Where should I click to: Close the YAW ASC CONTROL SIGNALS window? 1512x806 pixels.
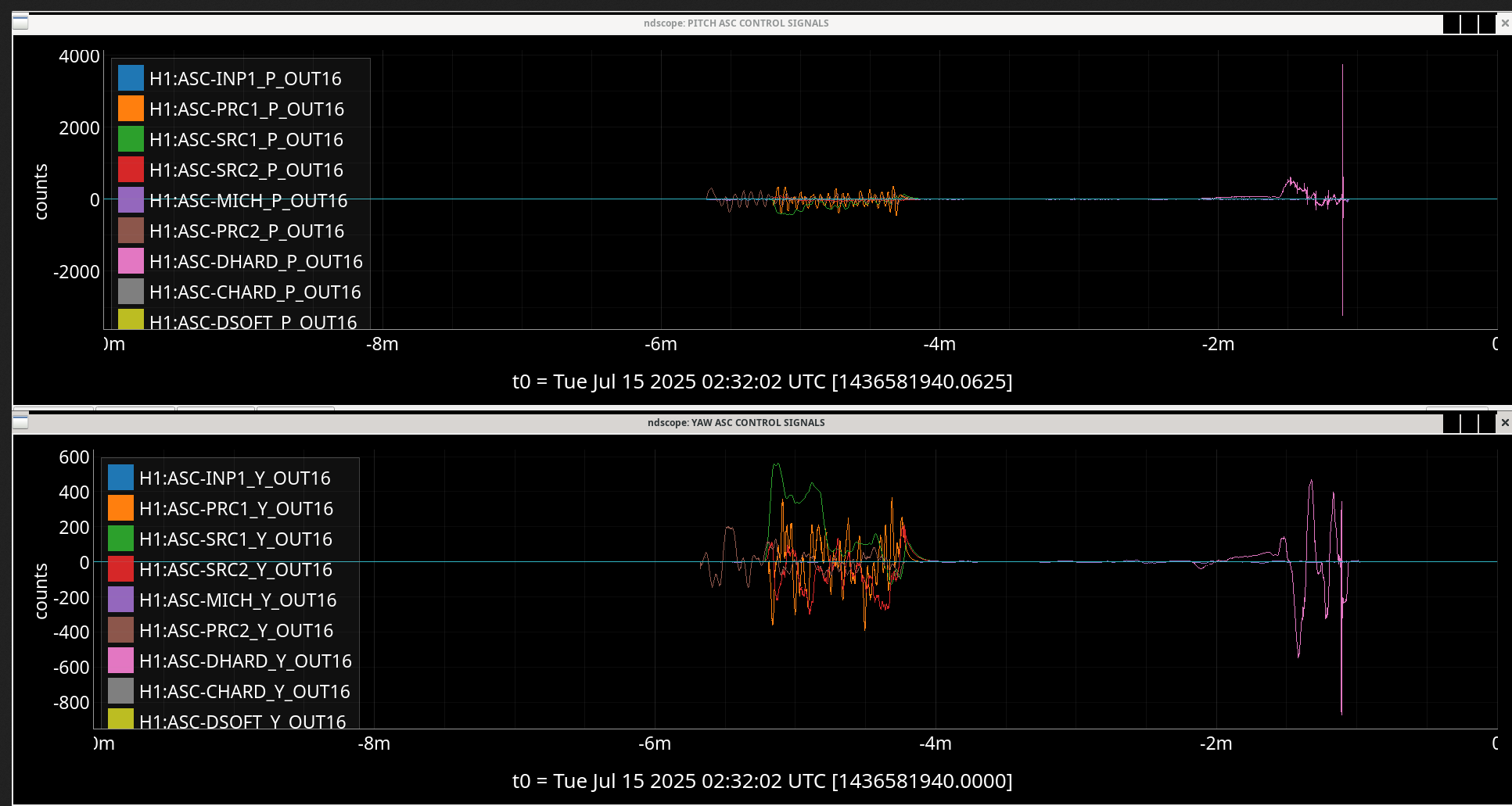[x=1504, y=423]
